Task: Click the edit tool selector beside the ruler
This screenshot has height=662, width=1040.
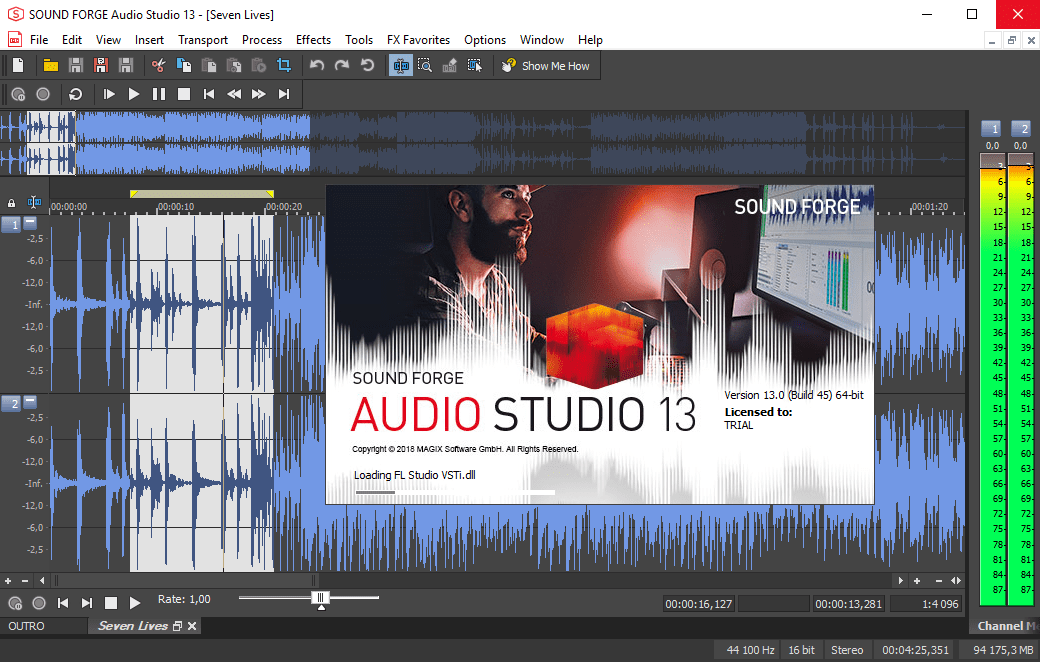Action: (x=34, y=202)
